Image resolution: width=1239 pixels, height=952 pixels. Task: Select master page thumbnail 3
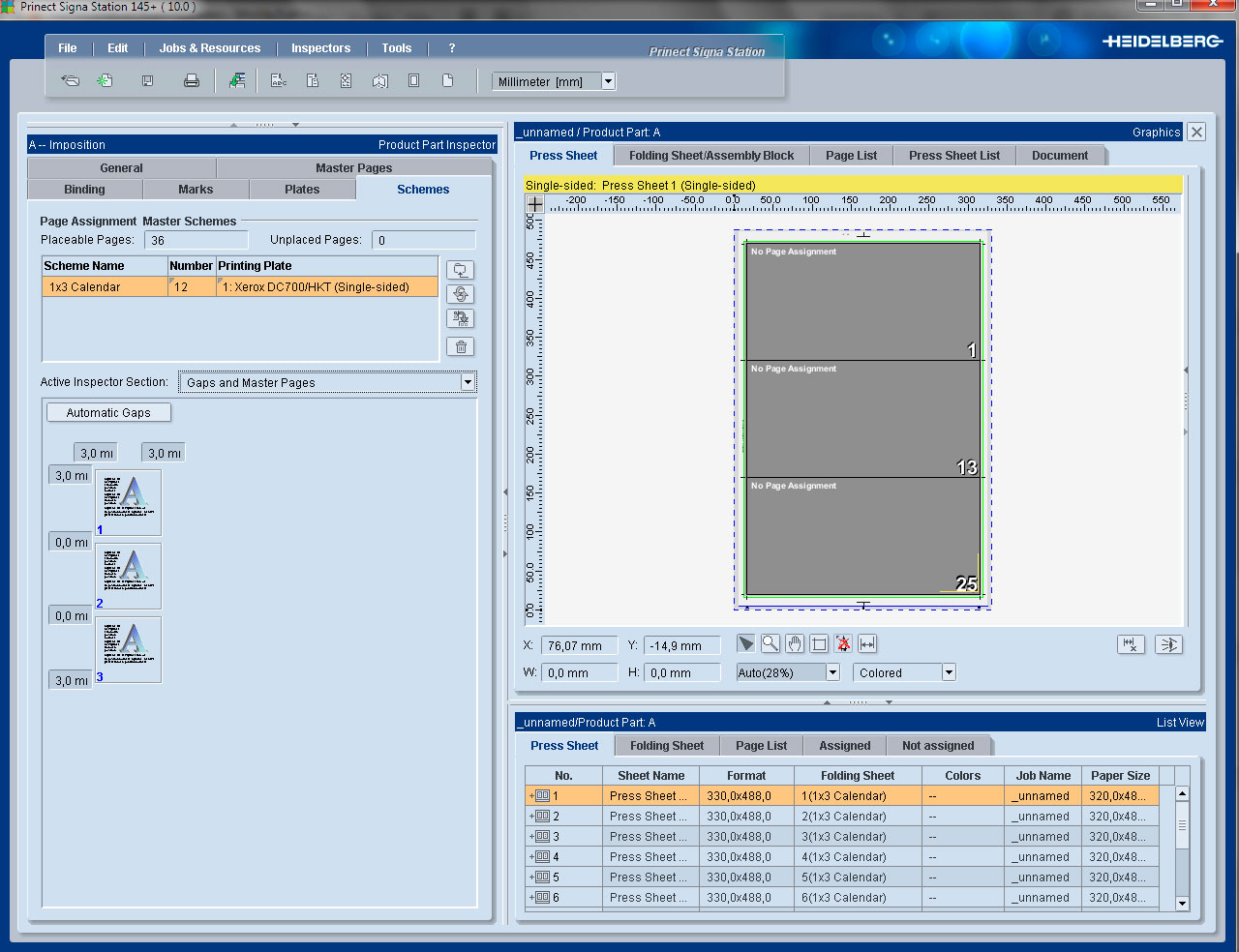coord(128,650)
